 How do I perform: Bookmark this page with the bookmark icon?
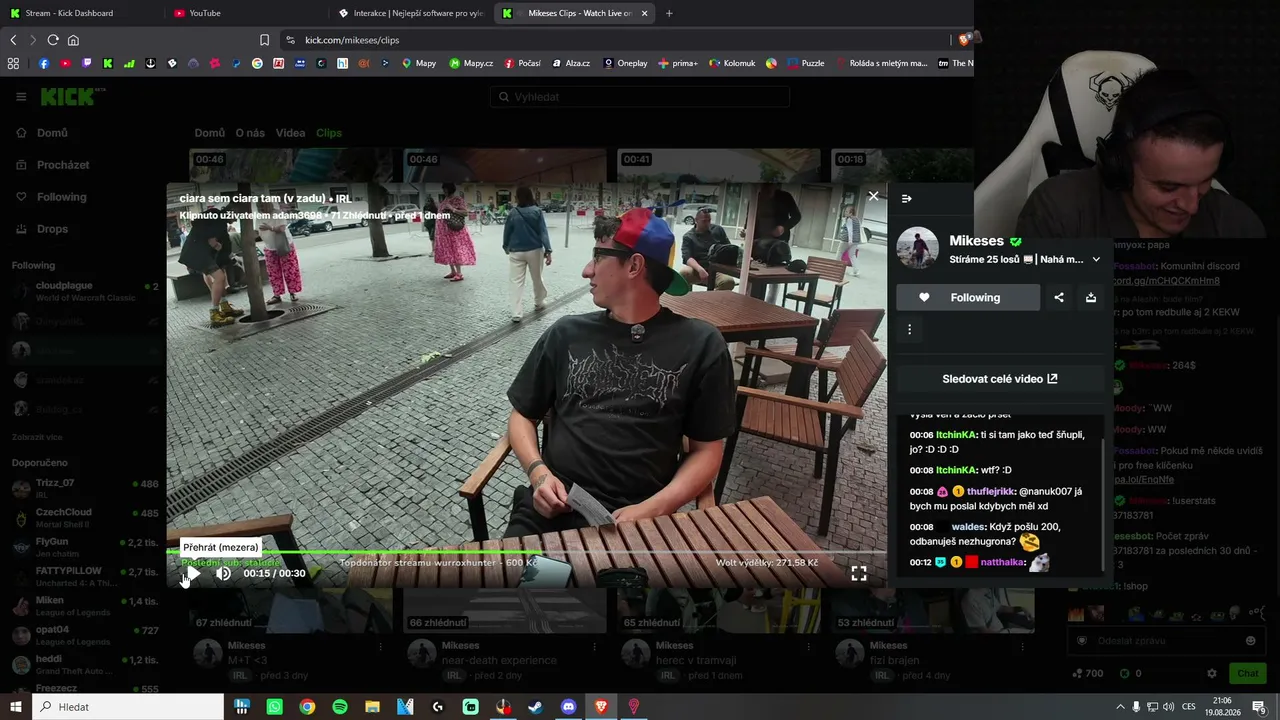pyautogui.click(x=264, y=40)
